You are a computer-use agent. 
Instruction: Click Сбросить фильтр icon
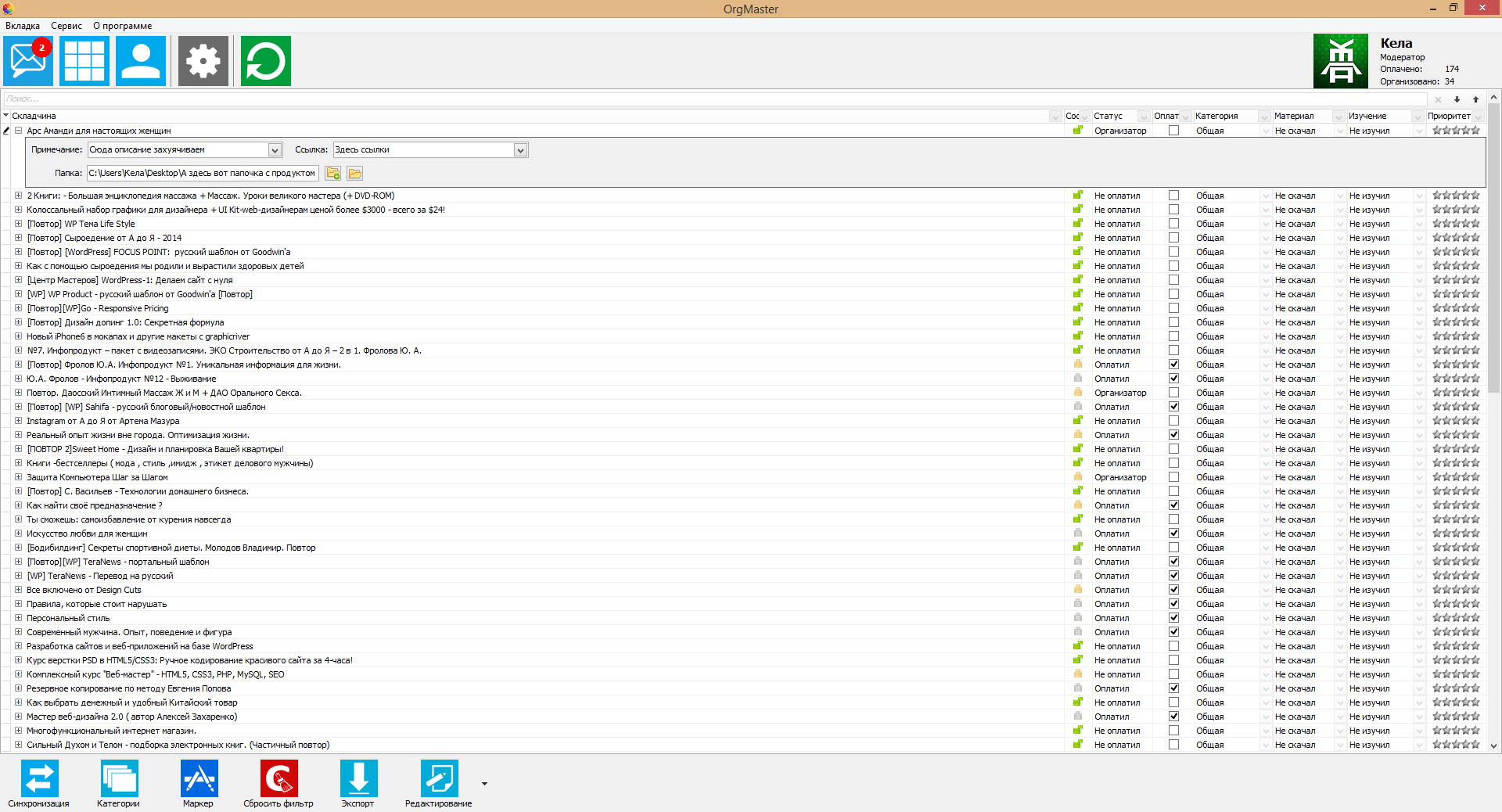[x=278, y=779]
